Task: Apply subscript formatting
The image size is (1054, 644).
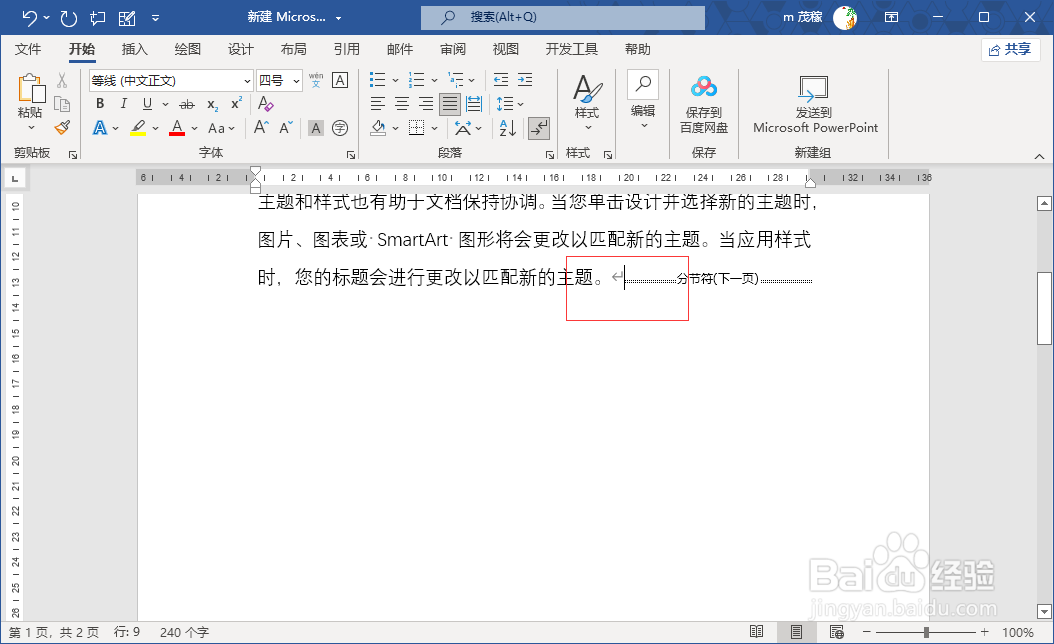Action: click(212, 104)
